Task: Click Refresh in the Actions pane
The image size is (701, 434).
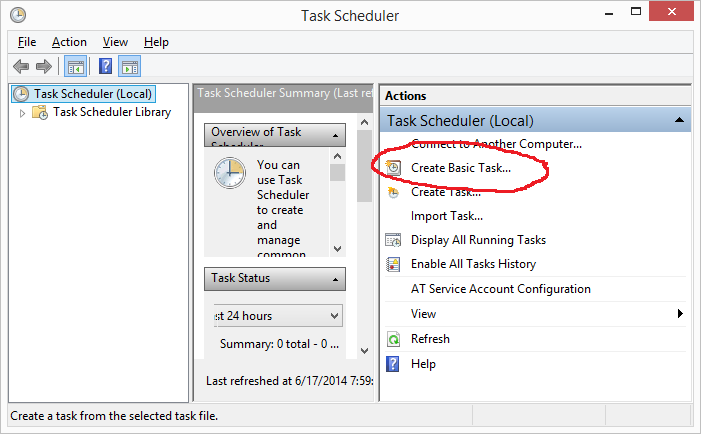Action: click(431, 339)
